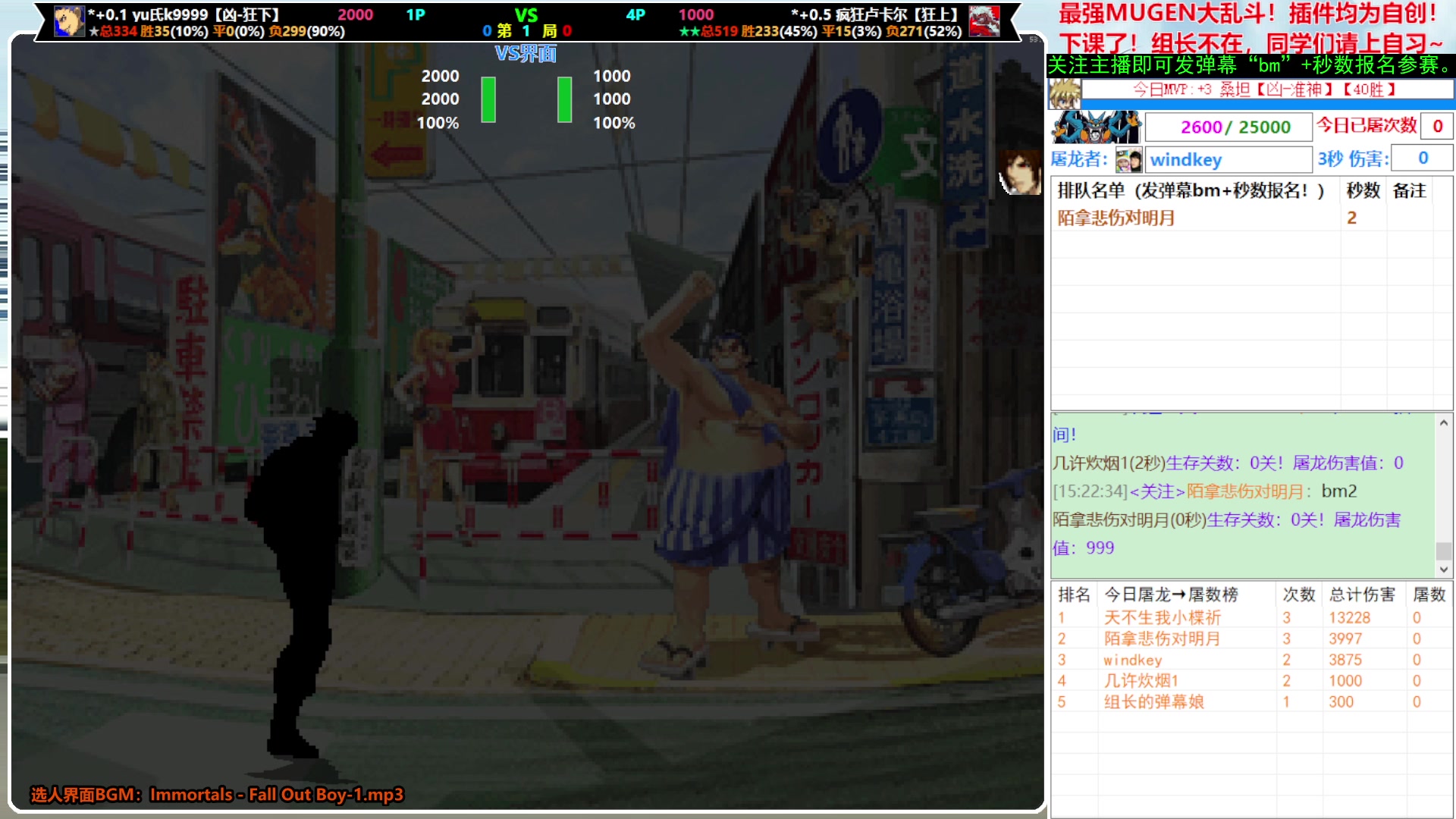Screen dimensions: 1456x819
Task: Click today's slay count value box
Action: point(1437,127)
